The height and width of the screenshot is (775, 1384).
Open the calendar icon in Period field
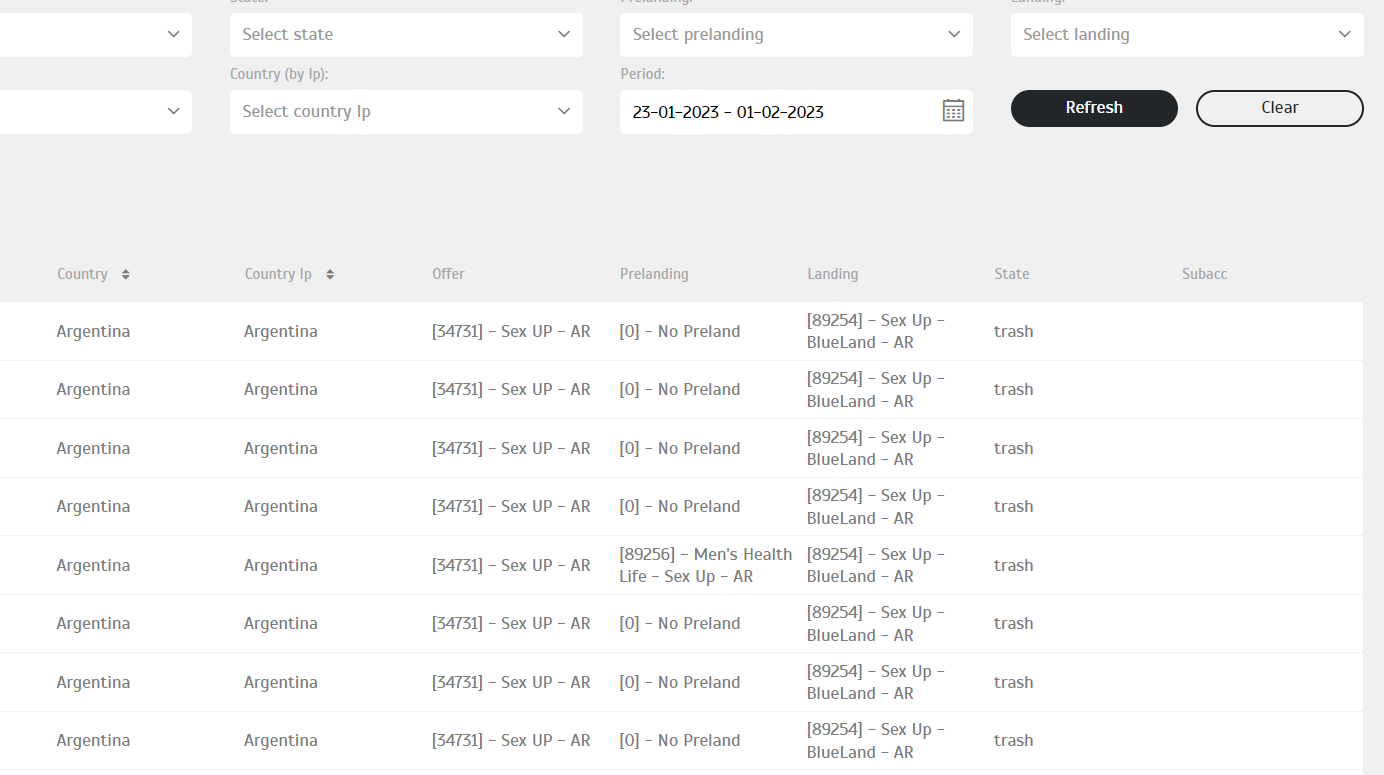tap(953, 111)
